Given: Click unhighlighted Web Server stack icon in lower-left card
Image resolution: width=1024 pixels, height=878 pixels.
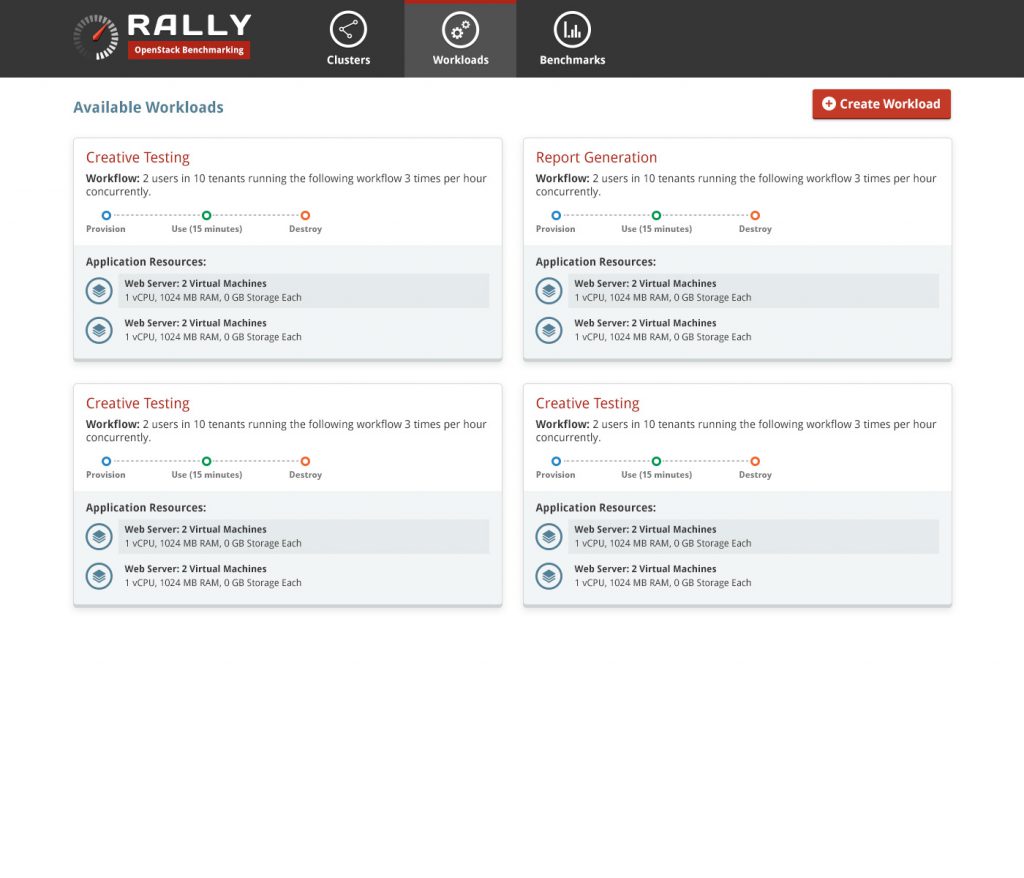Looking at the screenshot, I should (x=99, y=576).
